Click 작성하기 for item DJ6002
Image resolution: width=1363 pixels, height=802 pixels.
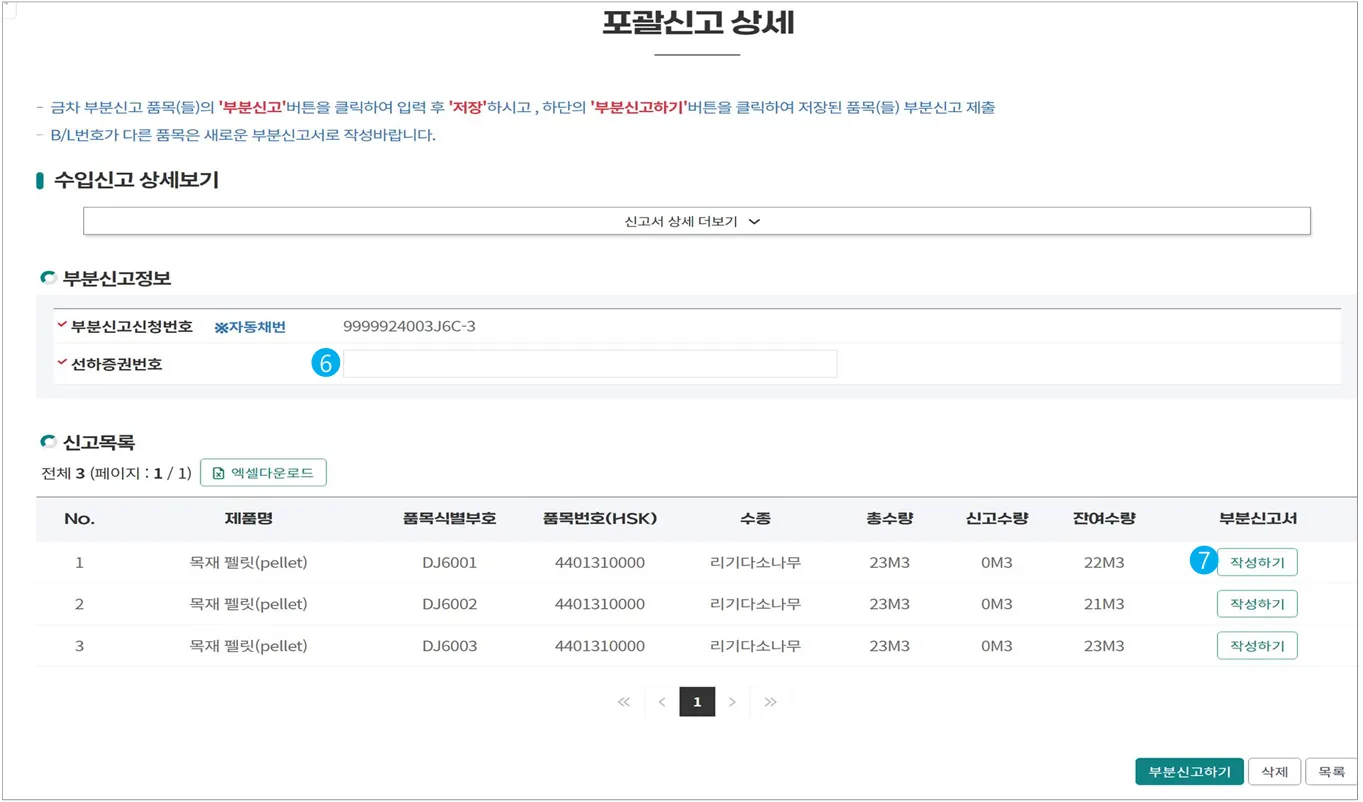1256,604
